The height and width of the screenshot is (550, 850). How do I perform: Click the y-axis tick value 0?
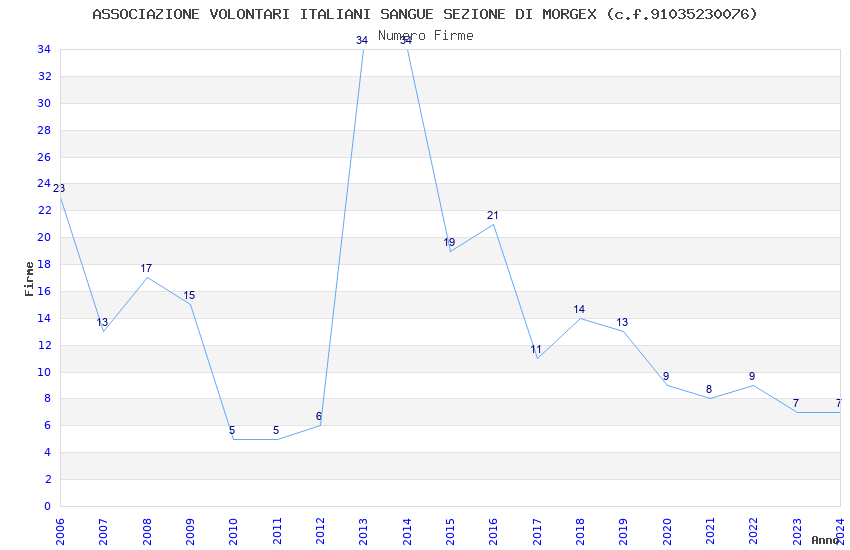[48, 506]
